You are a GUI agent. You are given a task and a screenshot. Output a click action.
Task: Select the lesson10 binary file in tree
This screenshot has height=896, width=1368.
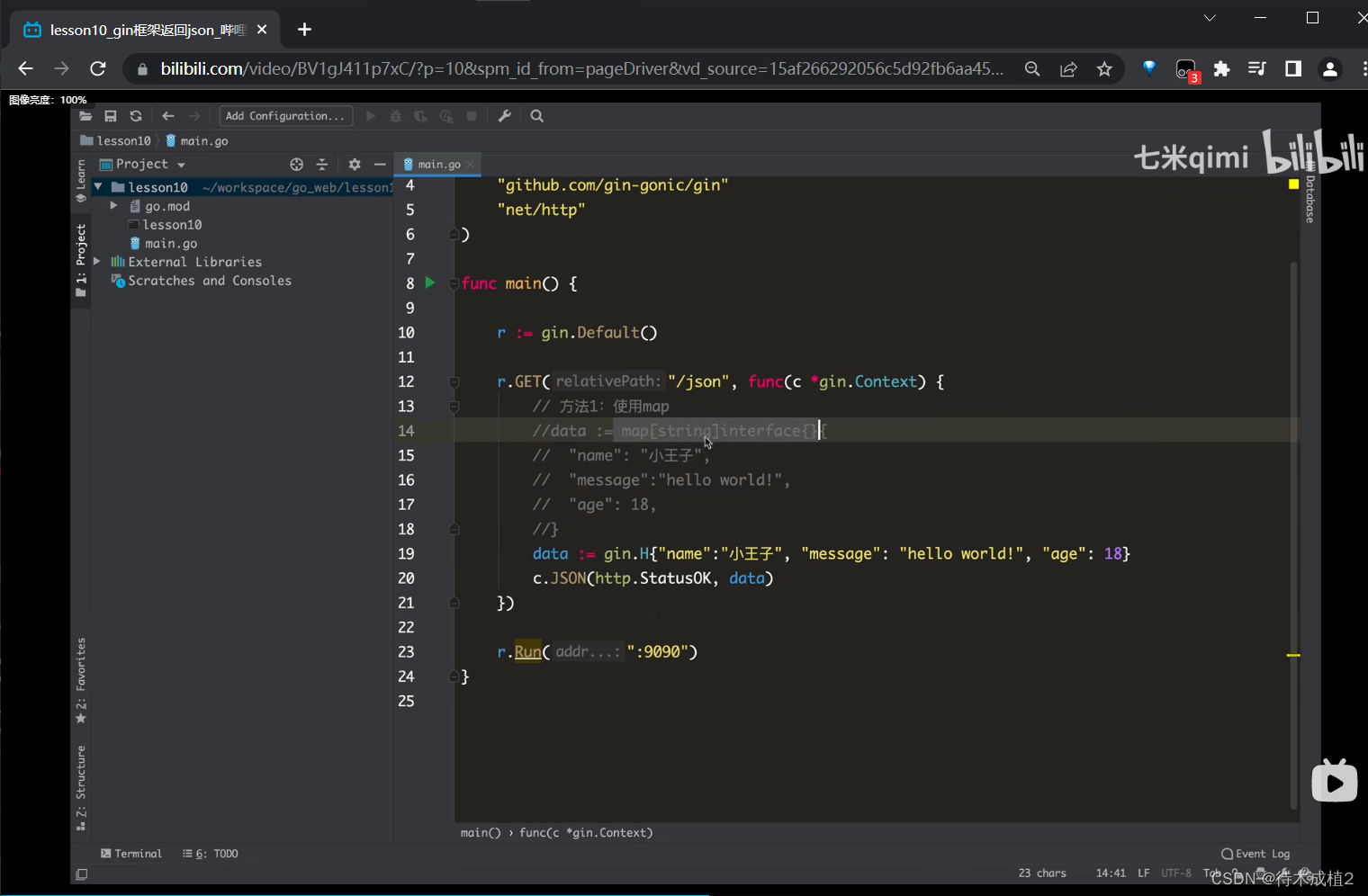pos(166,225)
